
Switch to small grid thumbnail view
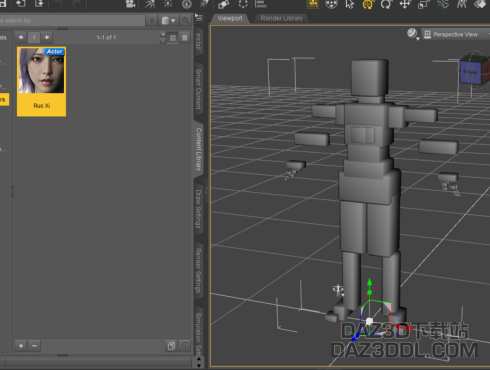pos(173,38)
